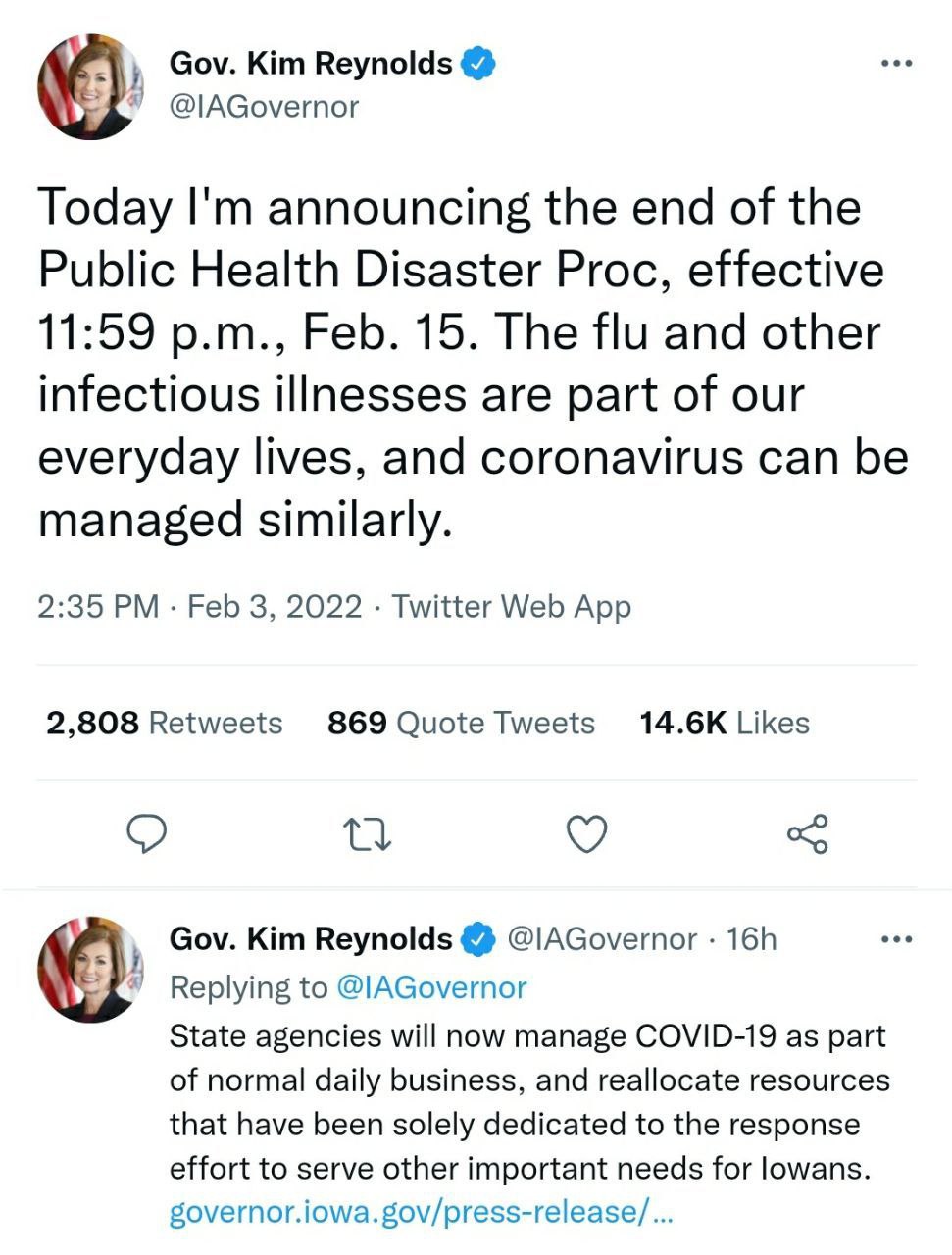The width and height of the screenshot is (952, 1255).
Task: Click Gov. Kim Reynolds name in reply
Action: click(311, 939)
